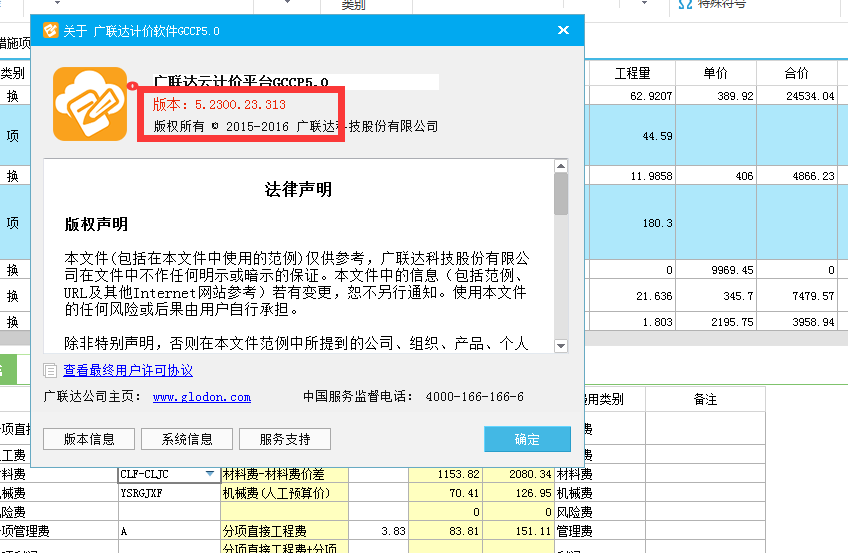Viewport: 848px width, 553px height.
Task: Select the cell with value 24534.04
Action: 797,96
